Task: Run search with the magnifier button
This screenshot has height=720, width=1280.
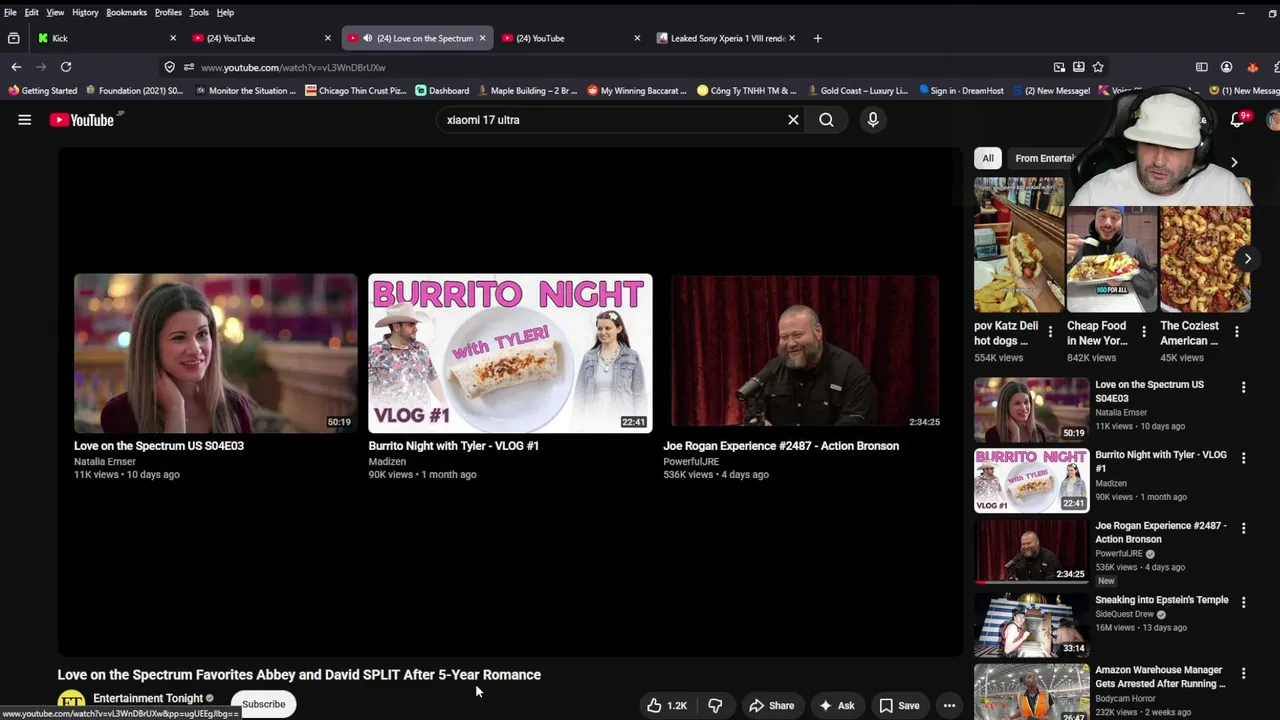Action: pos(826,120)
